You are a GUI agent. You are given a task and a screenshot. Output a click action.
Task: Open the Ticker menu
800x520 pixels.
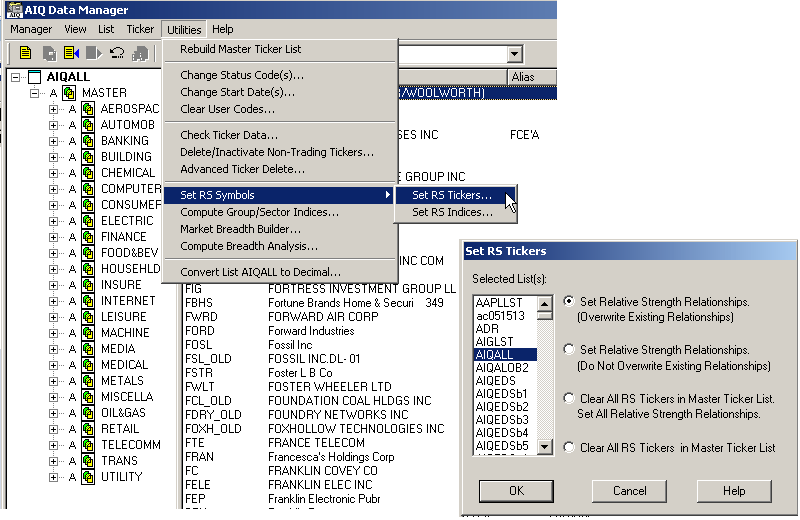point(140,30)
